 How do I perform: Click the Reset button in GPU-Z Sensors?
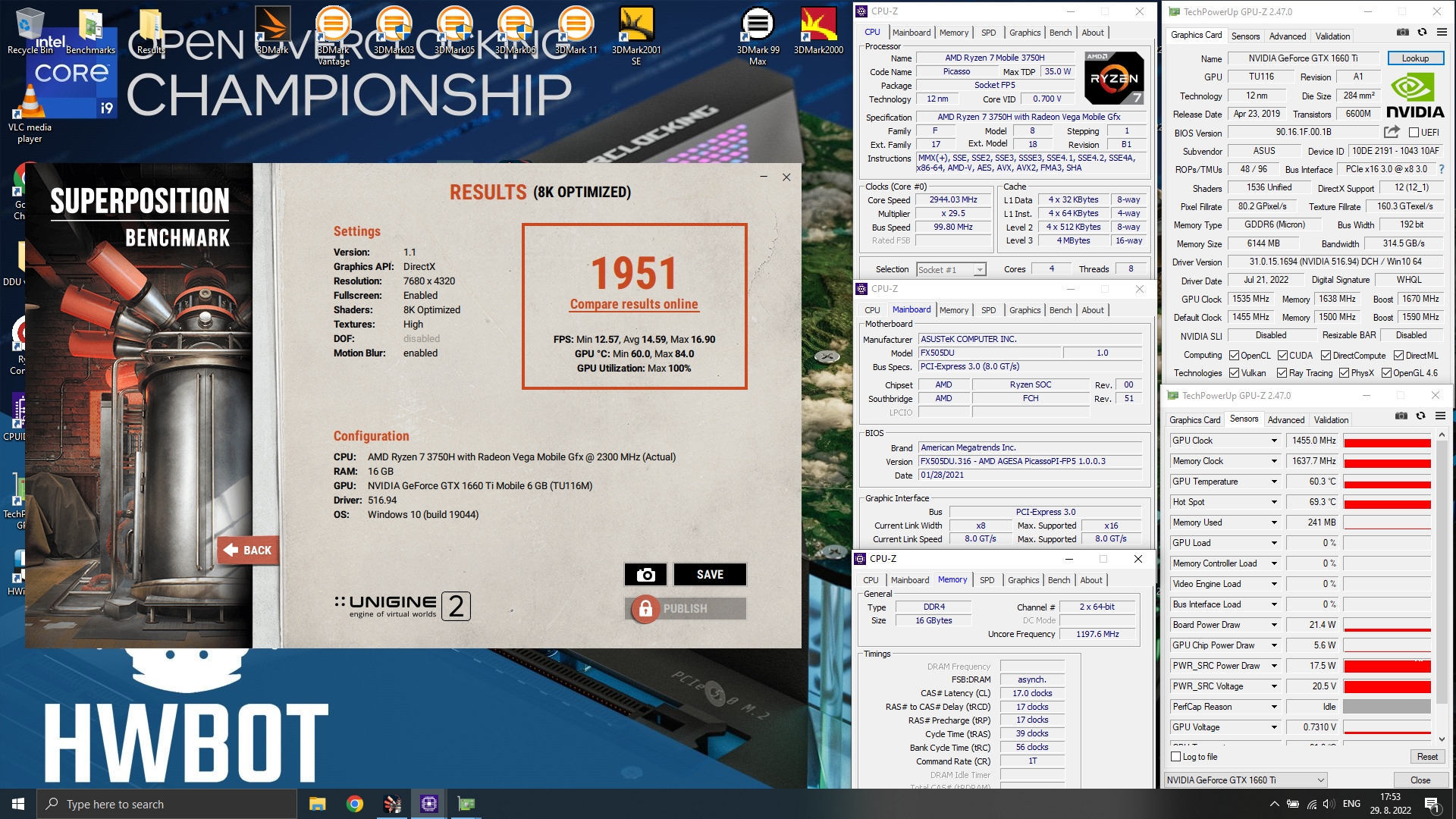point(1427,757)
